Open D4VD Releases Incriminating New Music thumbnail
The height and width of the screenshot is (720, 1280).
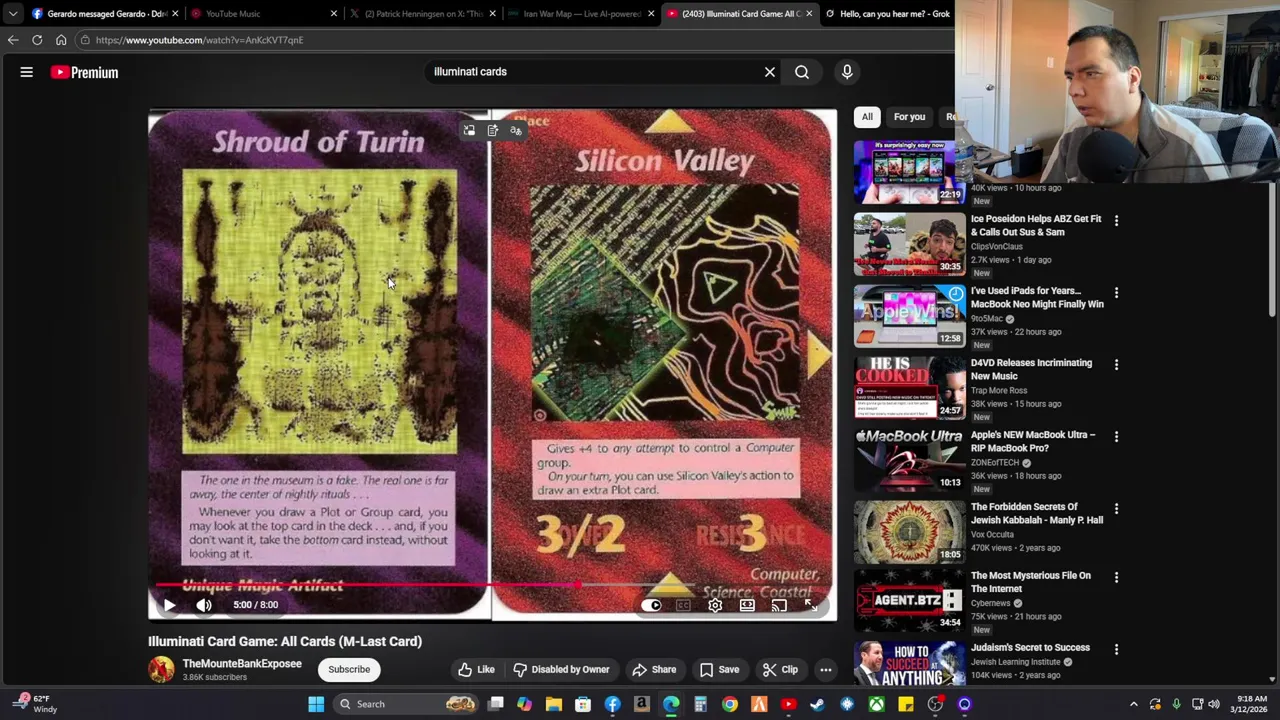pyautogui.click(x=909, y=388)
